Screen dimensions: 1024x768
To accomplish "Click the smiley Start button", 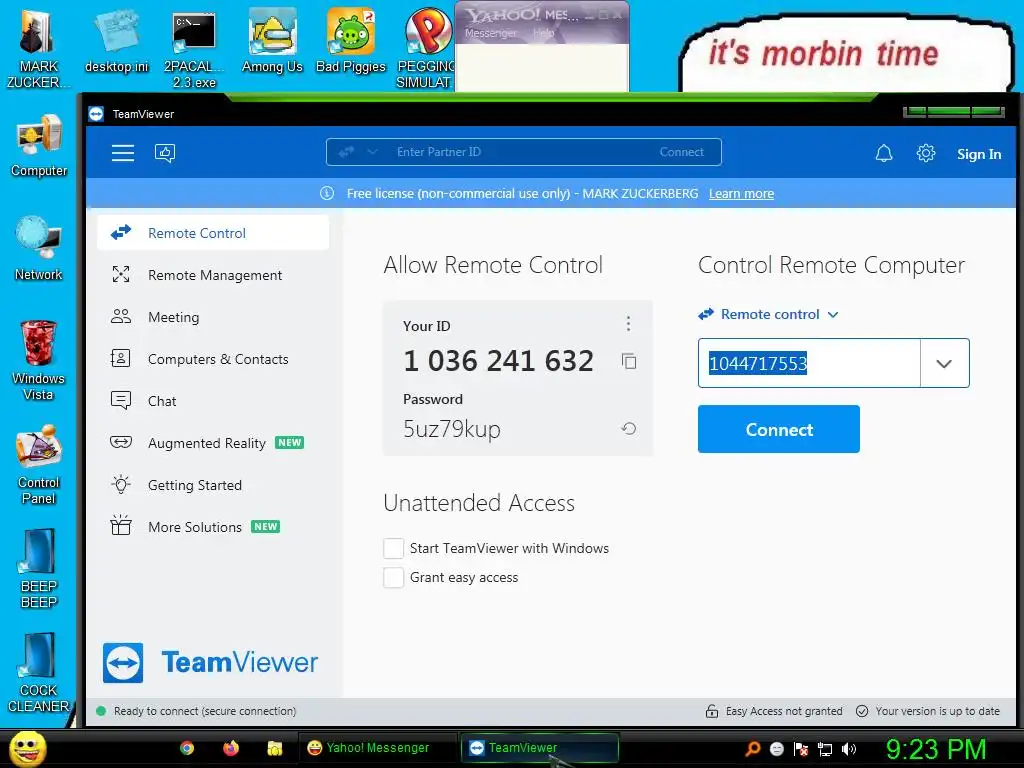I will tap(28, 748).
